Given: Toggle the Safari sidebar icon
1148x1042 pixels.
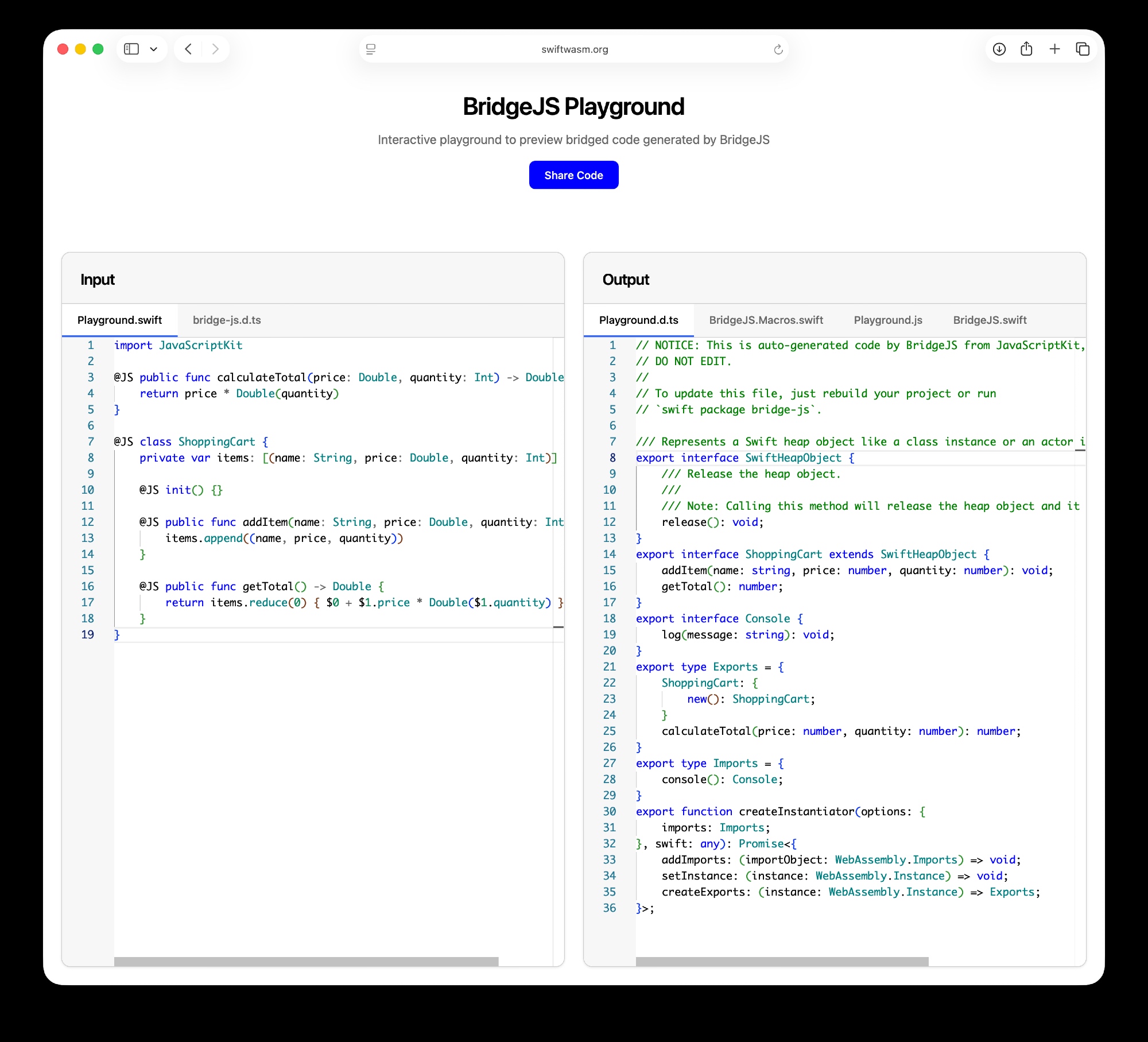Looking at the screenshot, I should [131, 49].
